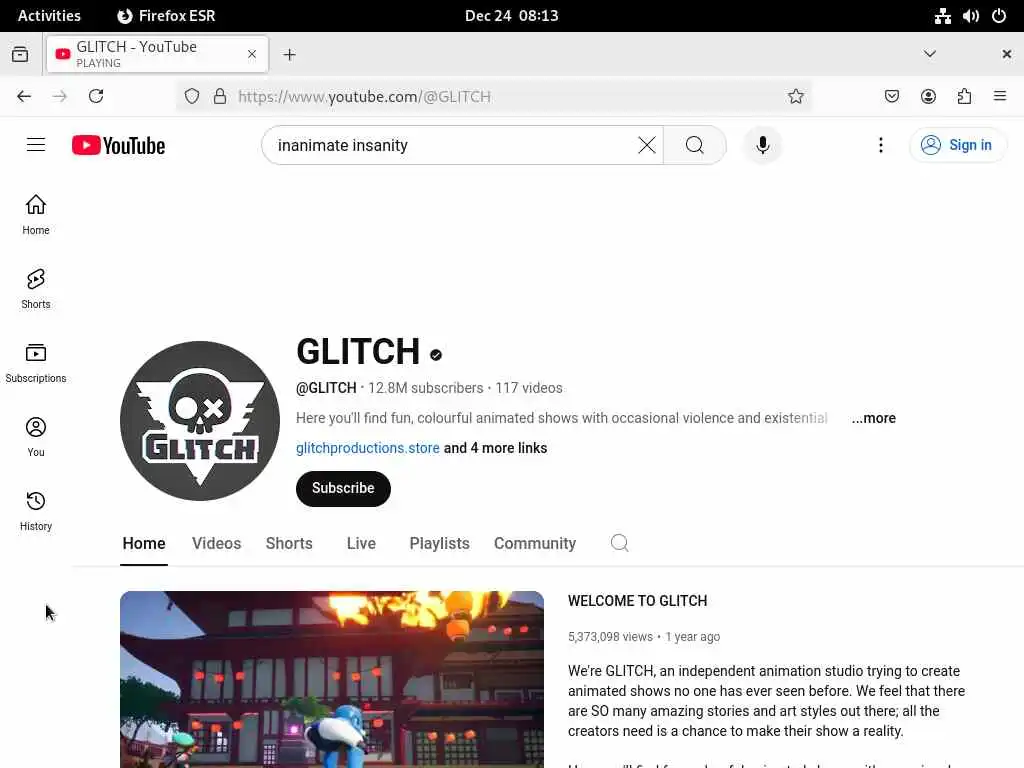
Task: Open clock showing Dec 24 08:13
Action: [511, 16]
